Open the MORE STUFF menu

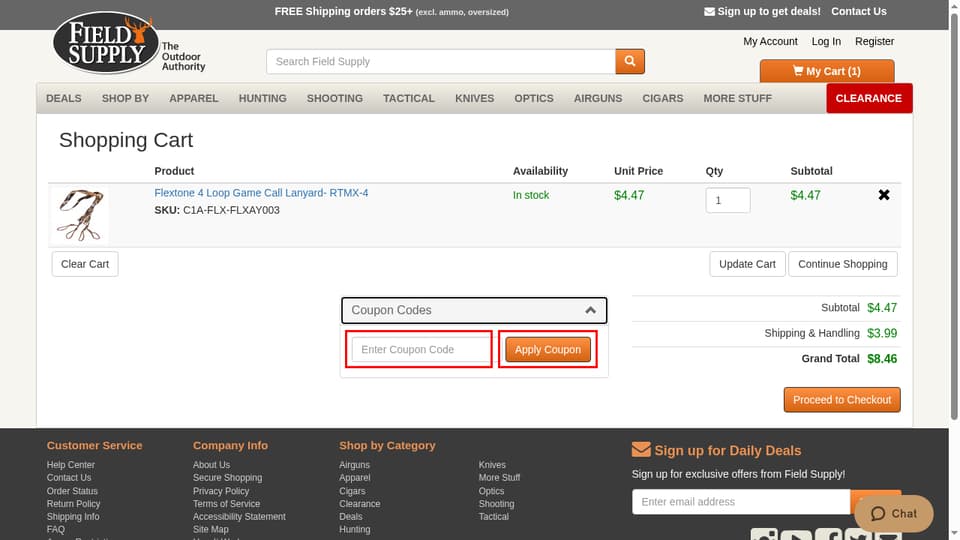pos(738,98)
